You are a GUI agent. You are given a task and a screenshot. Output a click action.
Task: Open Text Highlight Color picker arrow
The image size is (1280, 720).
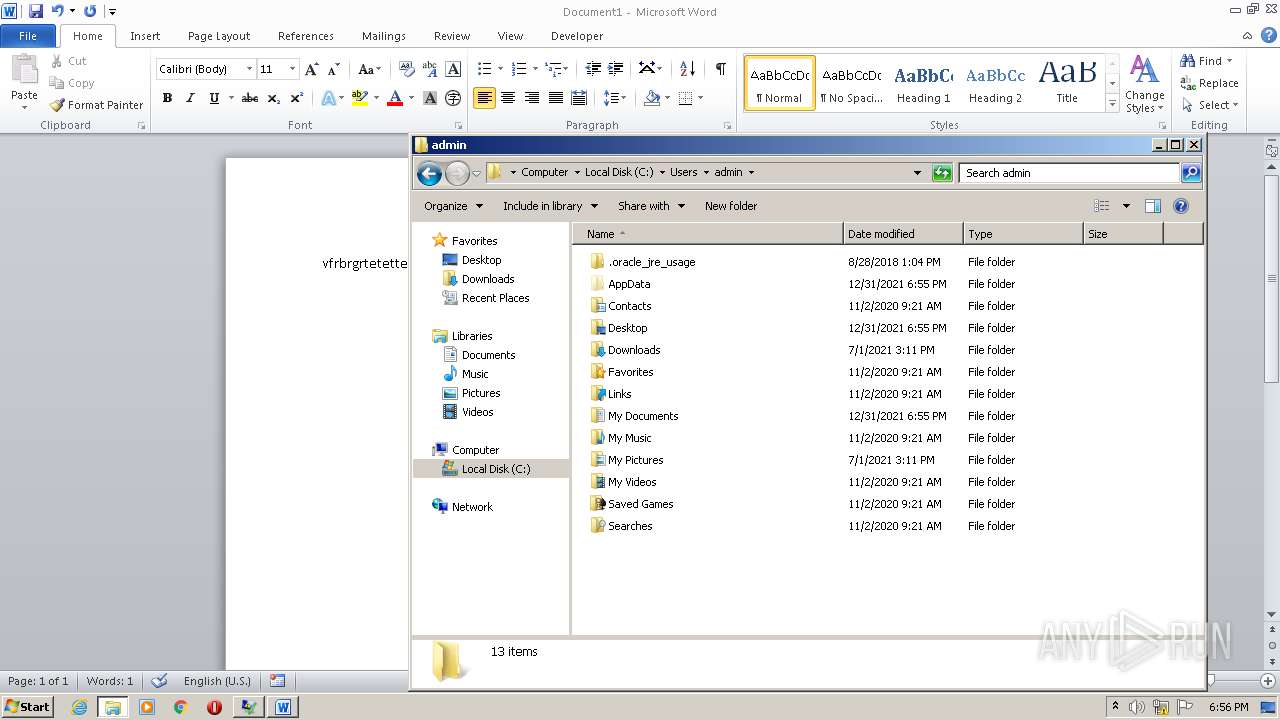(x=376, y=98)
